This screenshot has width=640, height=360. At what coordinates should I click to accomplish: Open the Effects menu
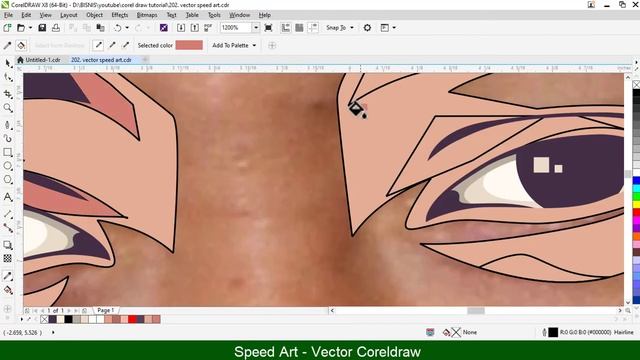coord(120,15)
